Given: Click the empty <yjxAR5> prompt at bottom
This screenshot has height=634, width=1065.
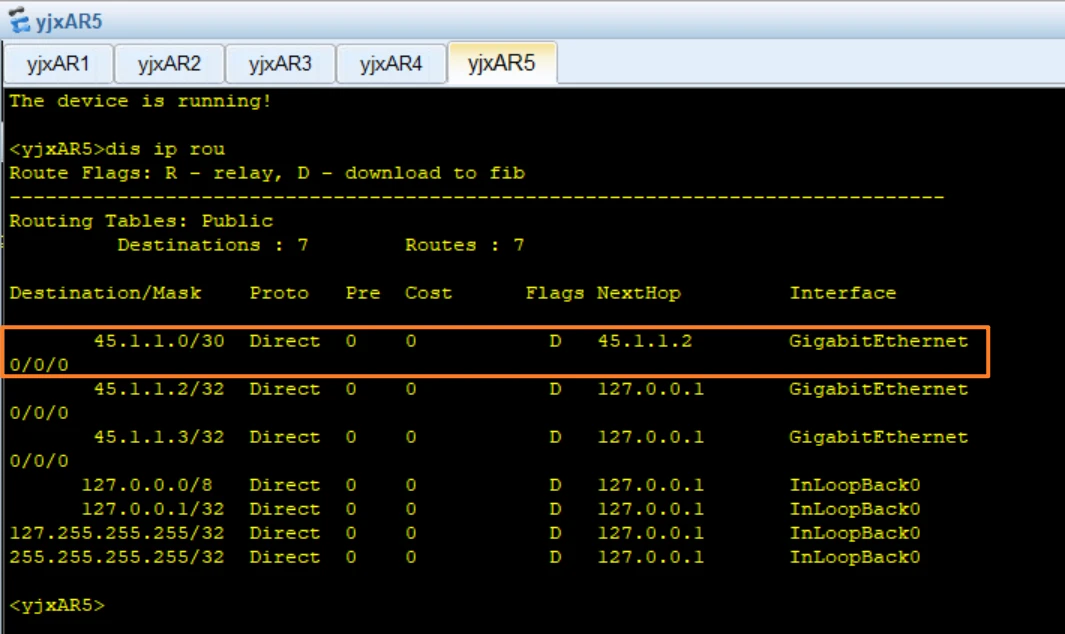Looking at the screenshot, I should point(57,605).
